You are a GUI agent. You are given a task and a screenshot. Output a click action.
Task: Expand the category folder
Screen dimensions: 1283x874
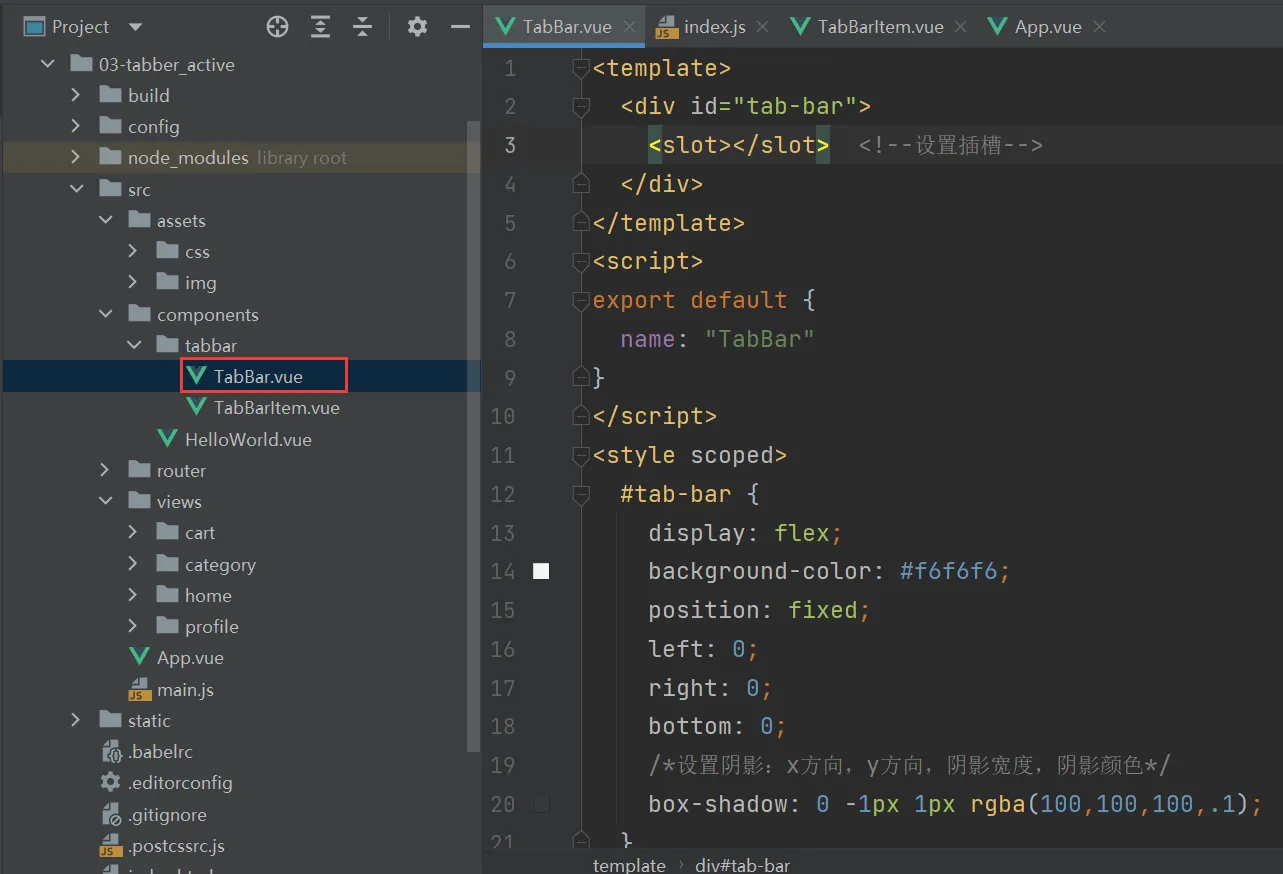pyautogui.click(x=133, y=564)
